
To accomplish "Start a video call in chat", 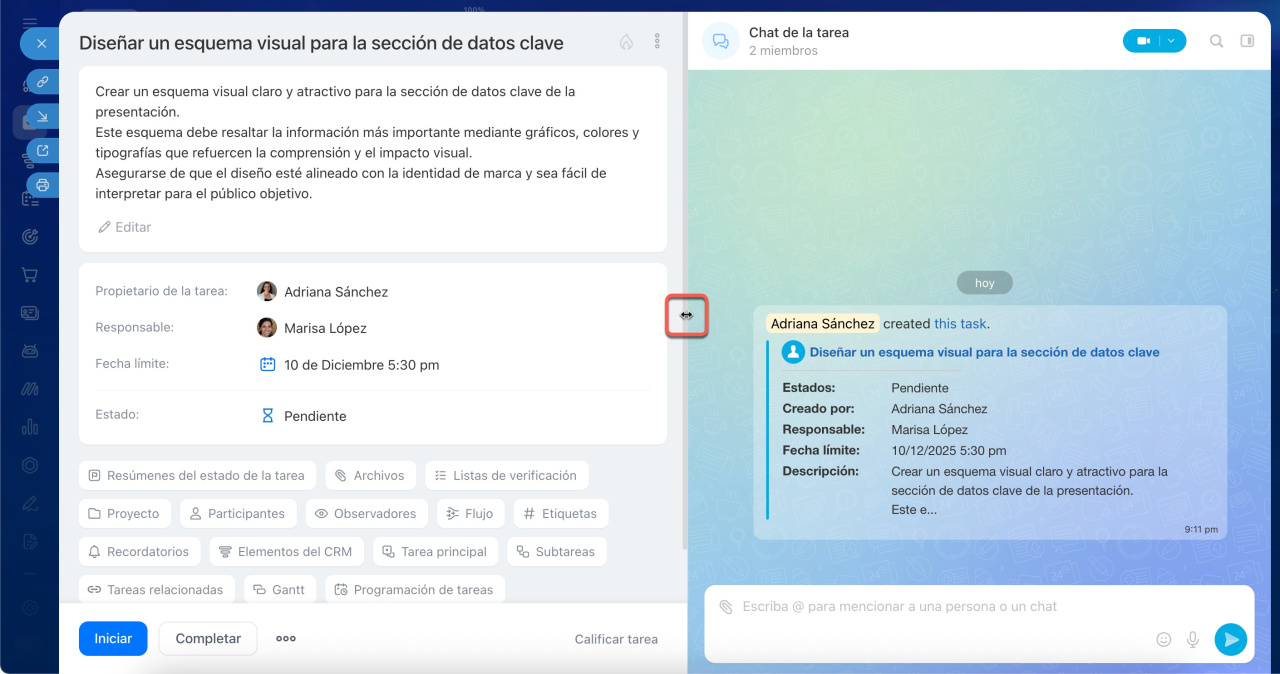I will (1143, 41).
